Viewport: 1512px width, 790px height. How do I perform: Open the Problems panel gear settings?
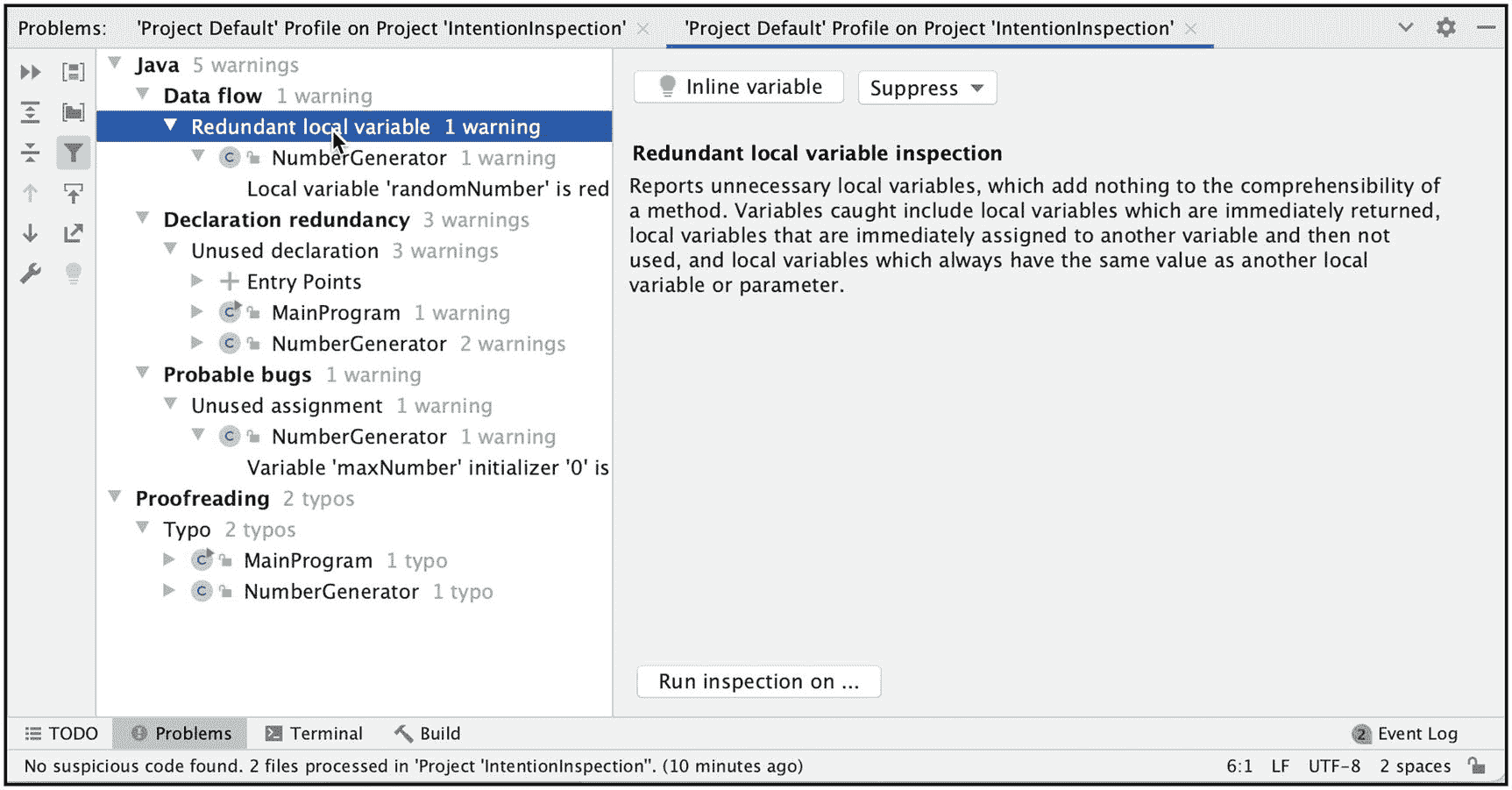tap(1446, 27)
